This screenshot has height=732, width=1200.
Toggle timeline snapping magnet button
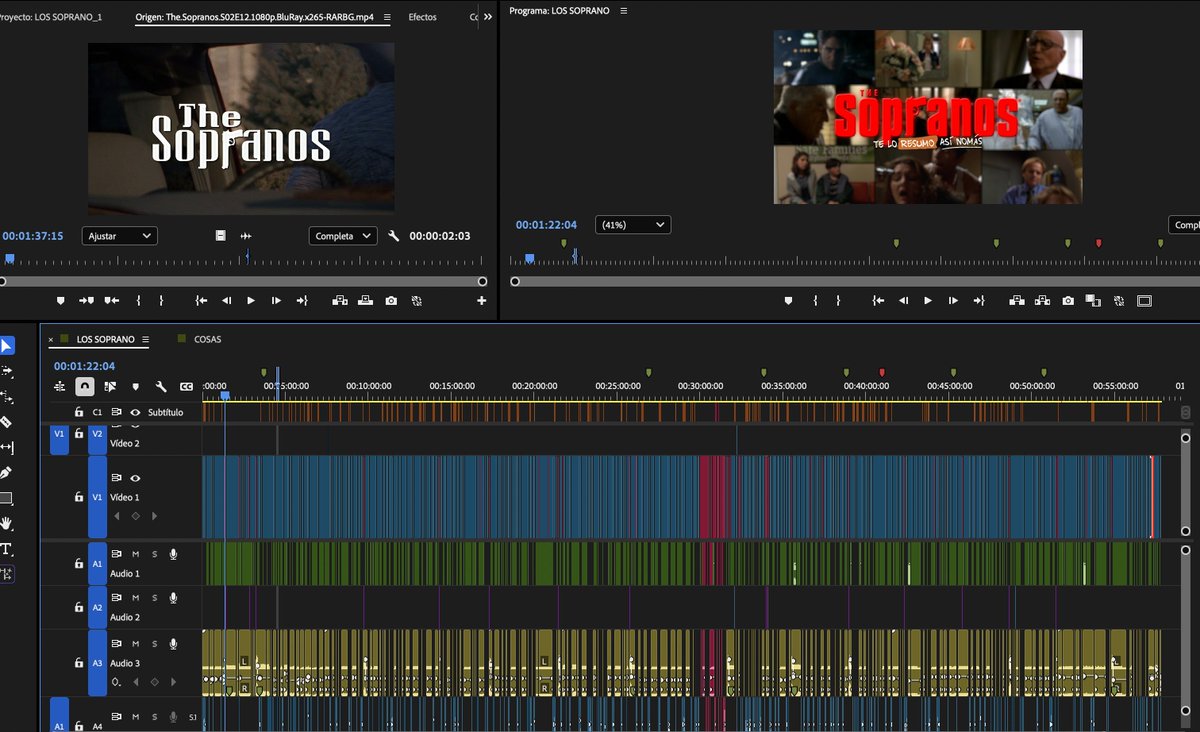pos(85,386)
